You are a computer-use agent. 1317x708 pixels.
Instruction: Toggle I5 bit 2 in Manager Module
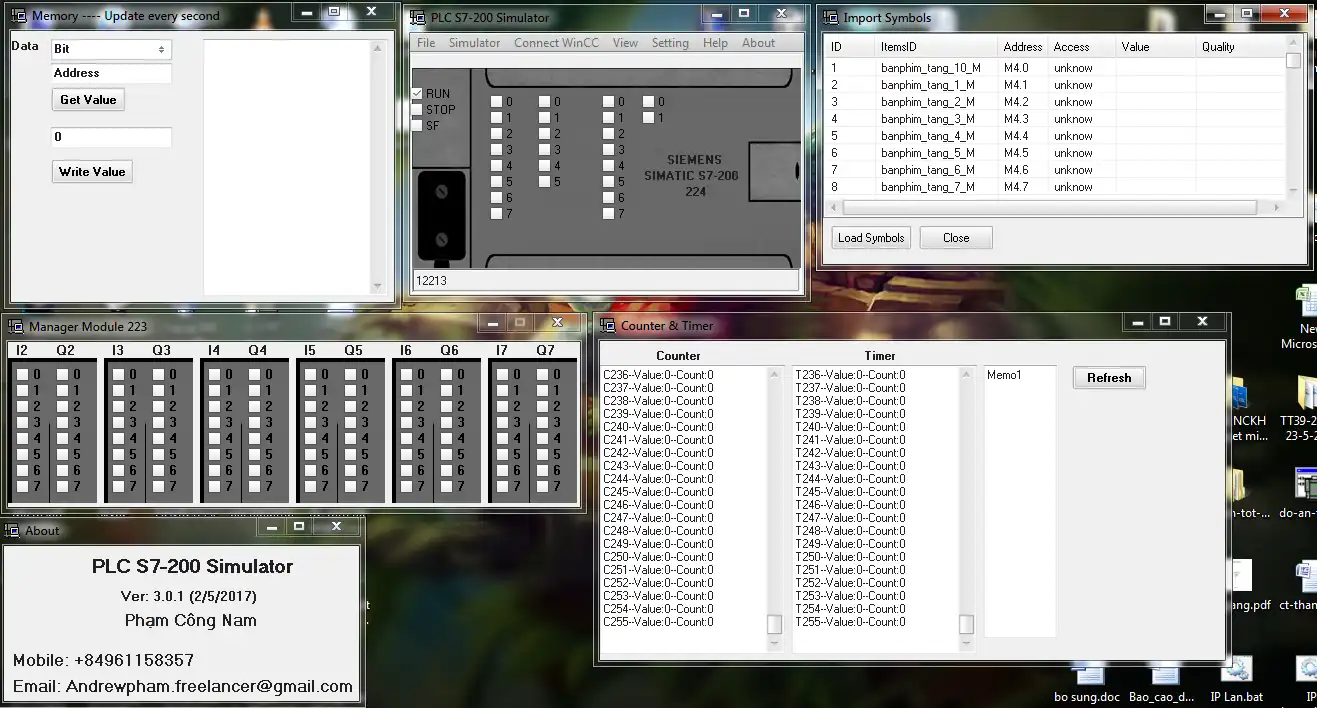[310, 406]
